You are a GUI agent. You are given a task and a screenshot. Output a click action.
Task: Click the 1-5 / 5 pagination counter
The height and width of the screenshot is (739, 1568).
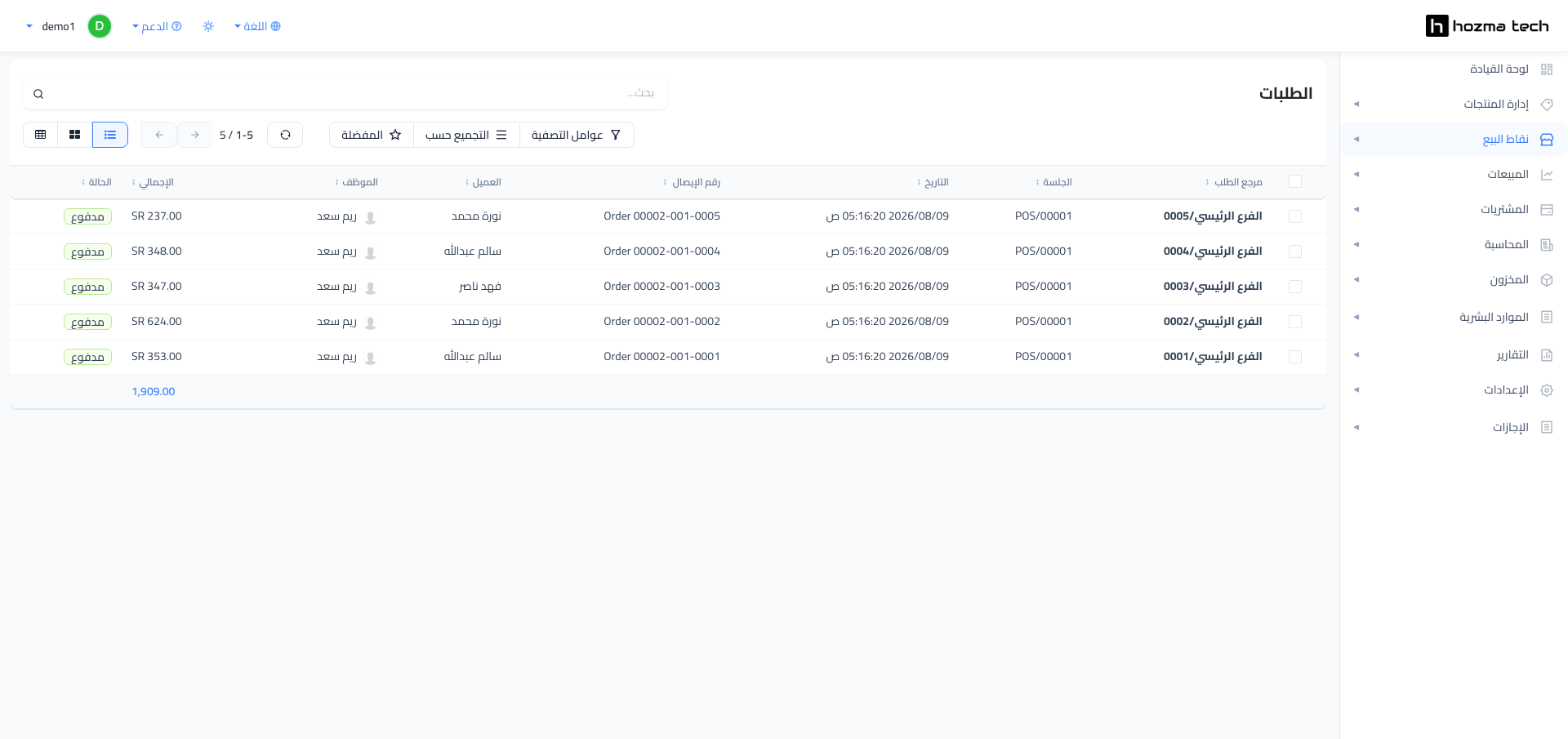coord(237,135)
